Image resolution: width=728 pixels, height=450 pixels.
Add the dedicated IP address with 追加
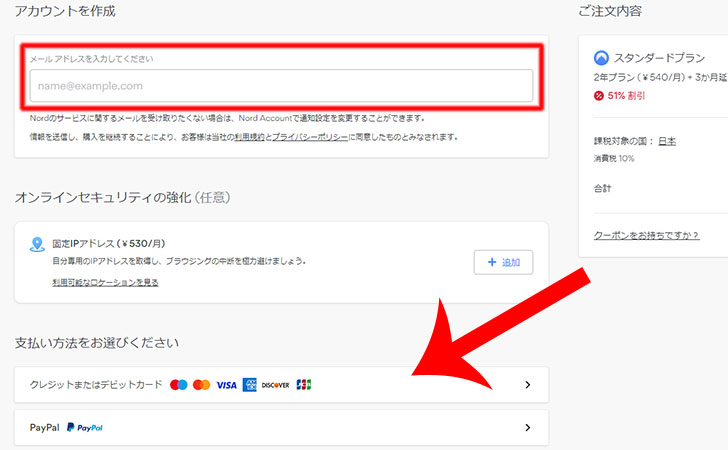point(503,262)
